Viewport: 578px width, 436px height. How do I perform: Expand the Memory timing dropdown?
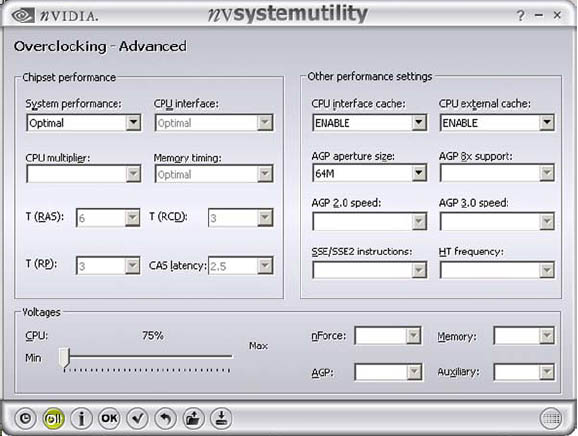[214, 174]
